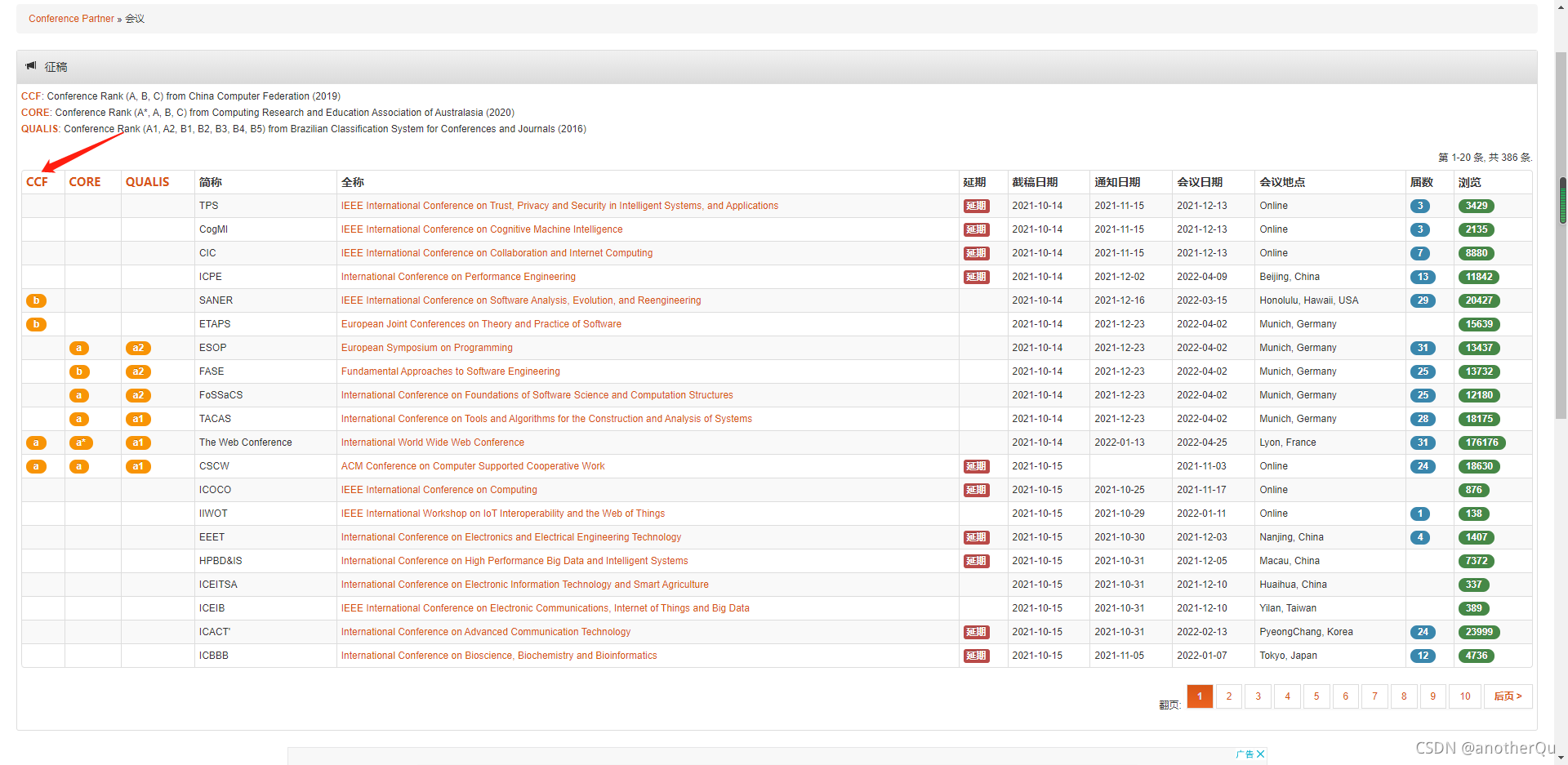Click the ad close X icon
Viewport: 1568px width, 765px height.
coord(1261,754)
